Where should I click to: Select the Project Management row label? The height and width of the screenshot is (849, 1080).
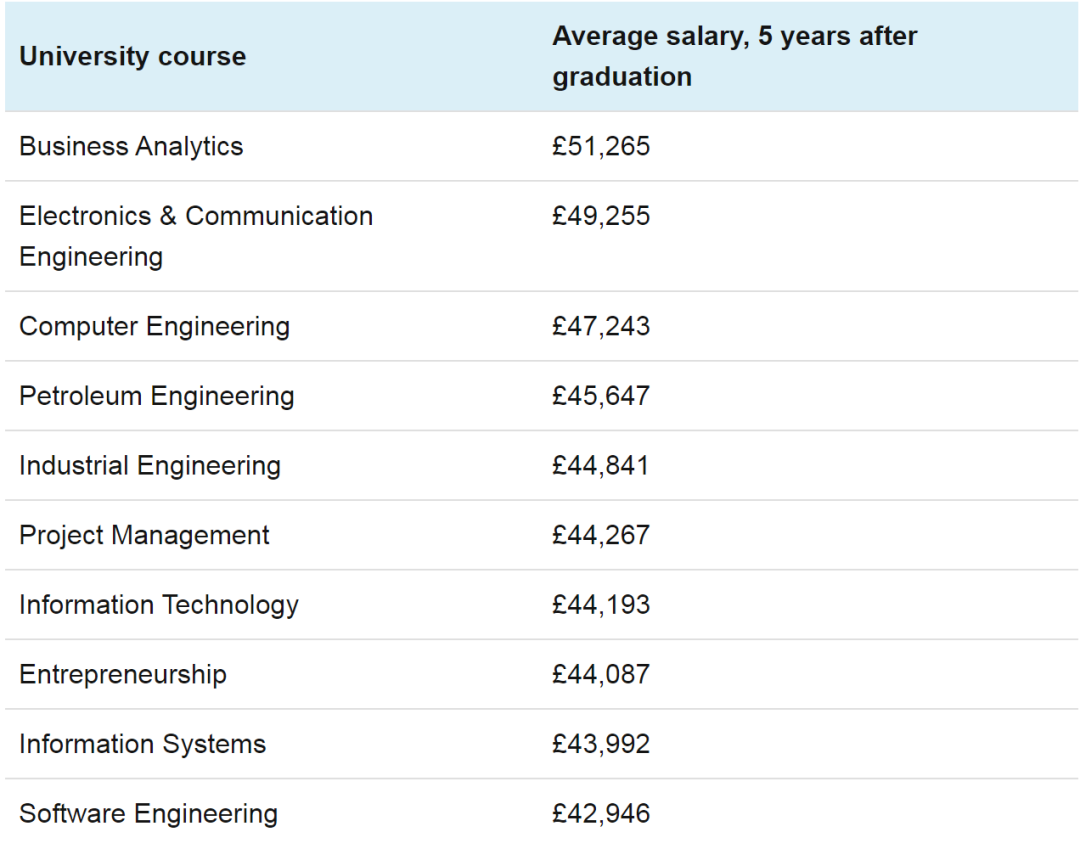[x=144, y=535]
